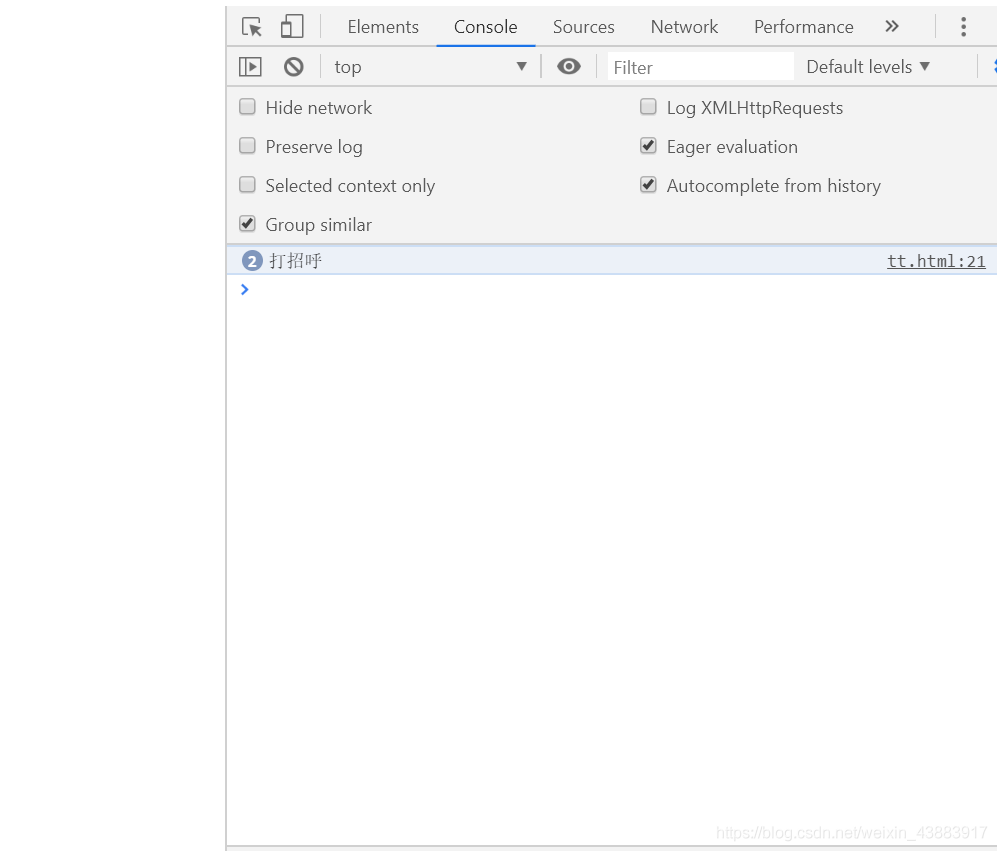
Task: Open the three-dot DevTools menu
Action: [964, 27]
